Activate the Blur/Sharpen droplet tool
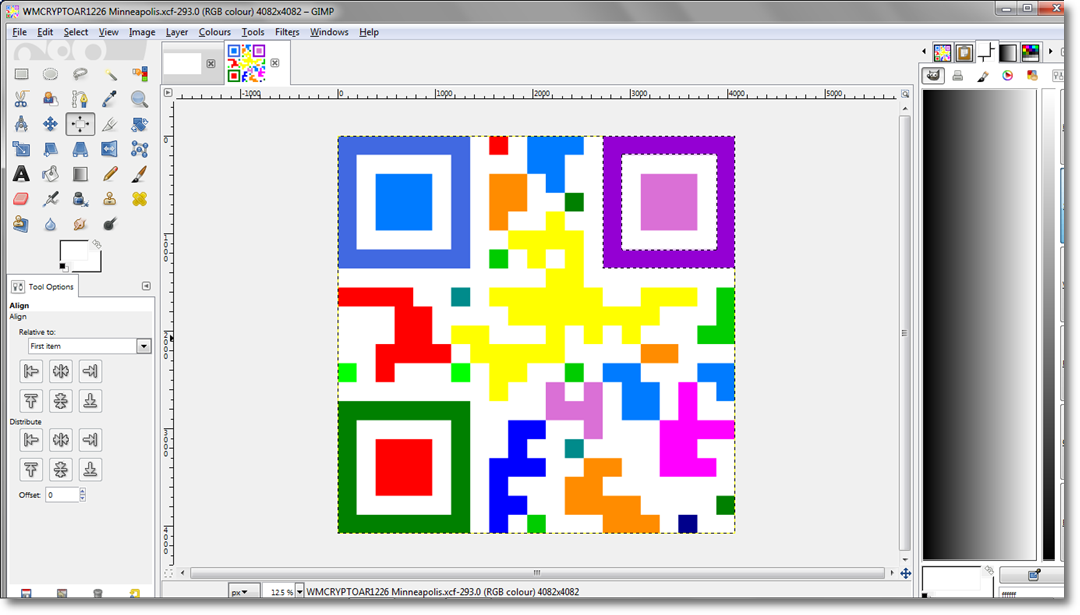Viewport: 1080px width, 615px height. coord(50,224)
